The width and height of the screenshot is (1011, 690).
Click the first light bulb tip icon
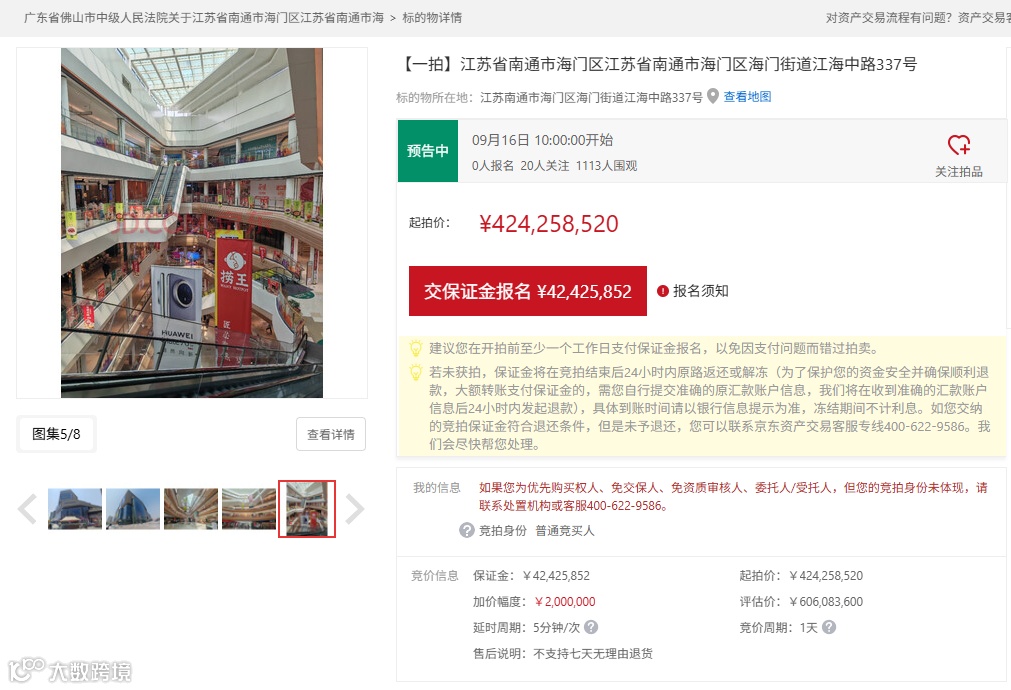[x=416, y=348]
